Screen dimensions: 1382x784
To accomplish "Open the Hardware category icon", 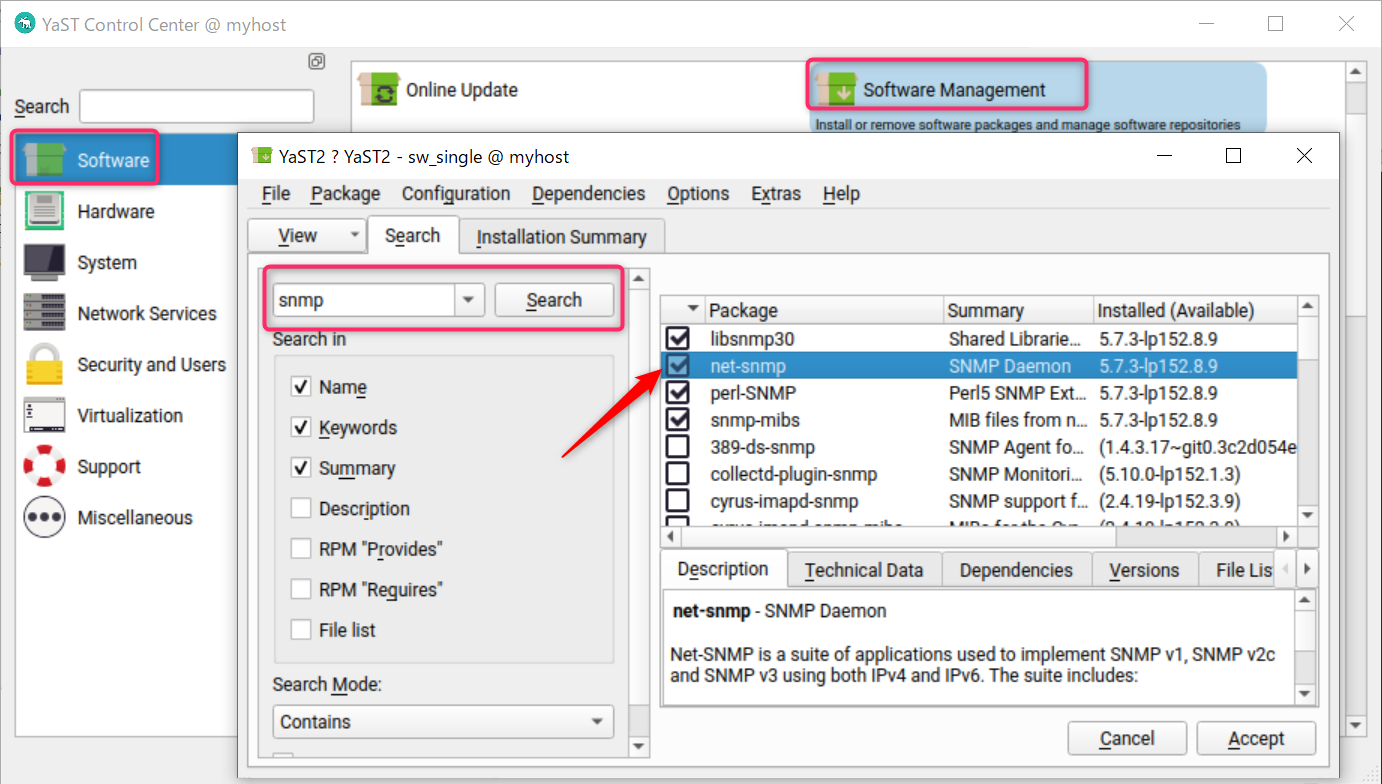I will point(44,211).
